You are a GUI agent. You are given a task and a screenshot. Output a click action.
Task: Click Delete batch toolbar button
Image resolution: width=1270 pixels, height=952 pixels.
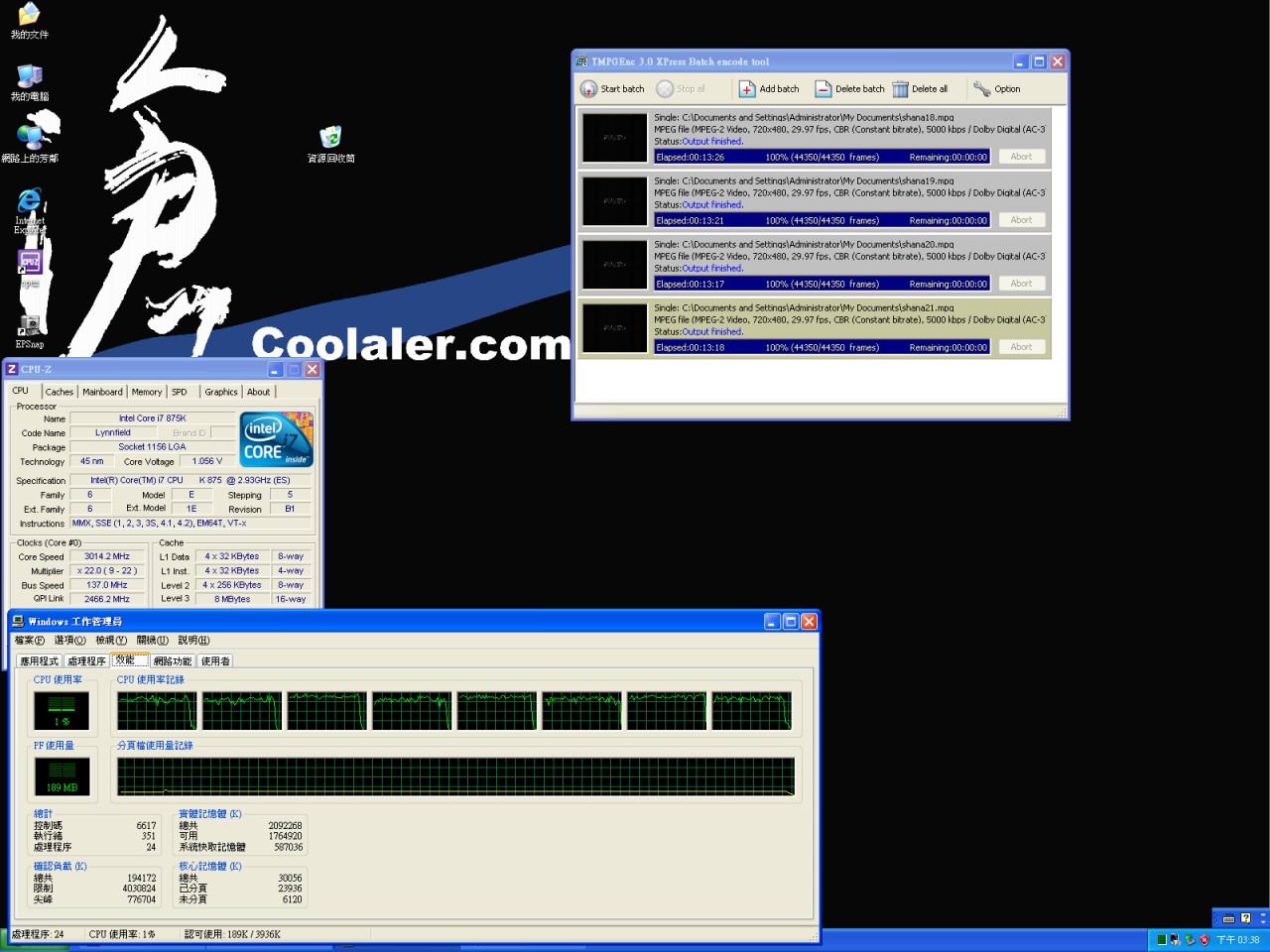[x=849, y=89]
